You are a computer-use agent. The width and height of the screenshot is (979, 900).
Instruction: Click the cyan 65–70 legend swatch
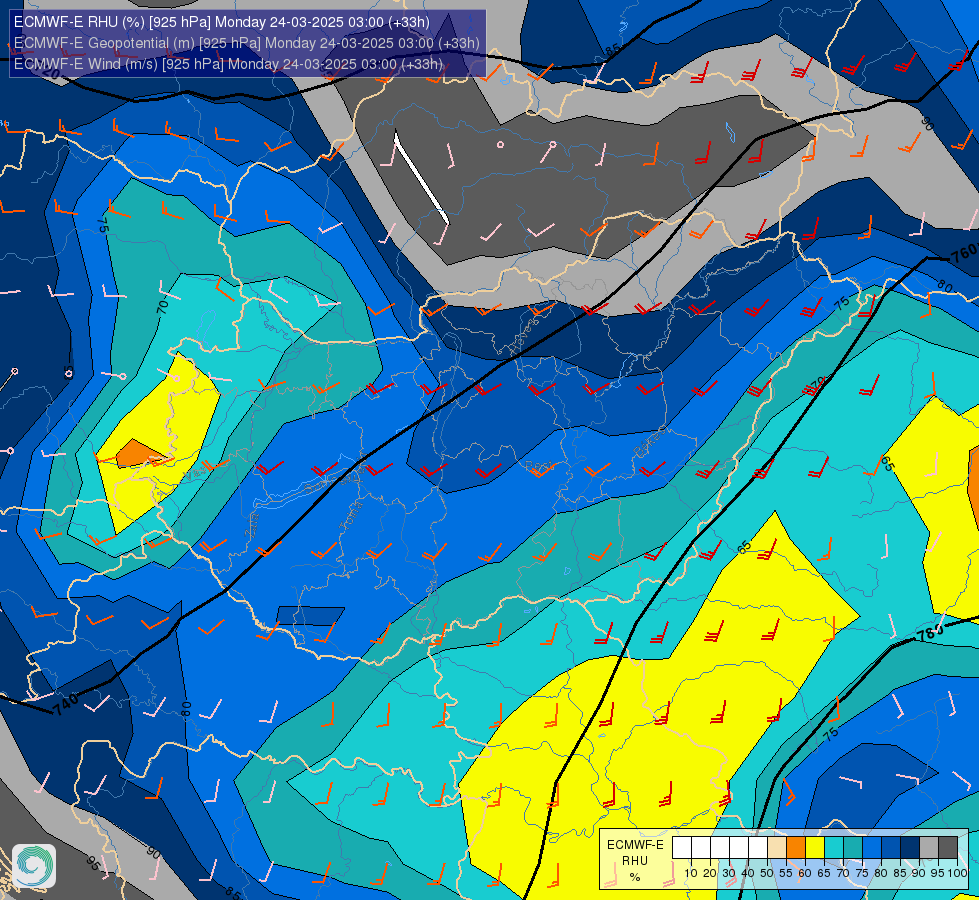tap(834, 847)
